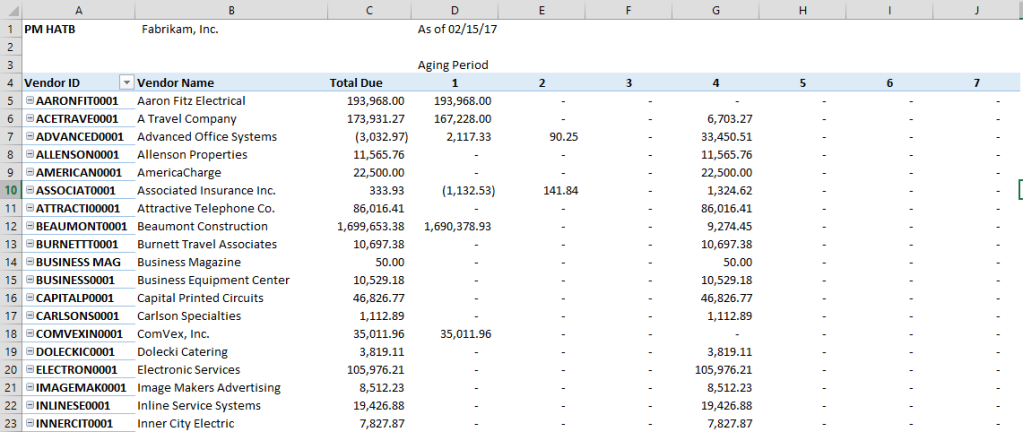Select the 90.25 period 2 cell
Screen dimensions: 1023x432
(542, 136)
